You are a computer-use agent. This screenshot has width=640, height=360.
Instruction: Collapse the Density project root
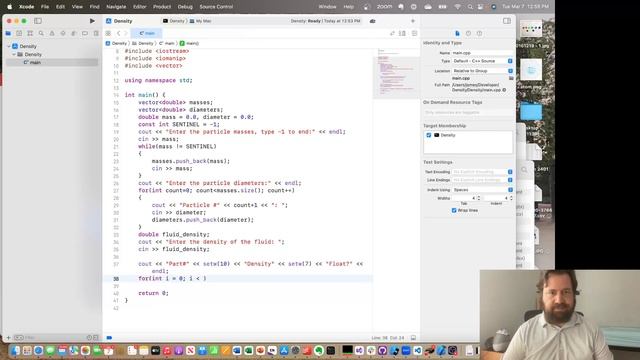click(9, 47)
